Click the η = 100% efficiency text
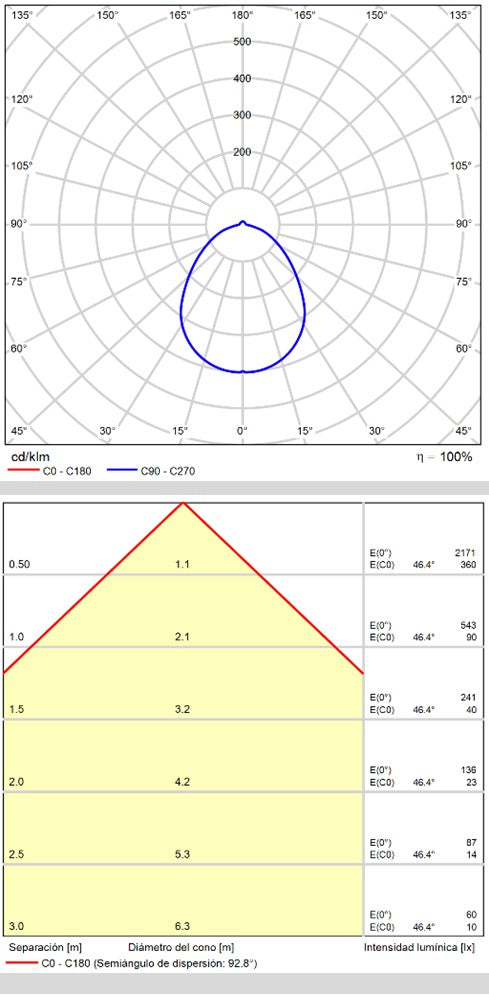 (447, 457)
